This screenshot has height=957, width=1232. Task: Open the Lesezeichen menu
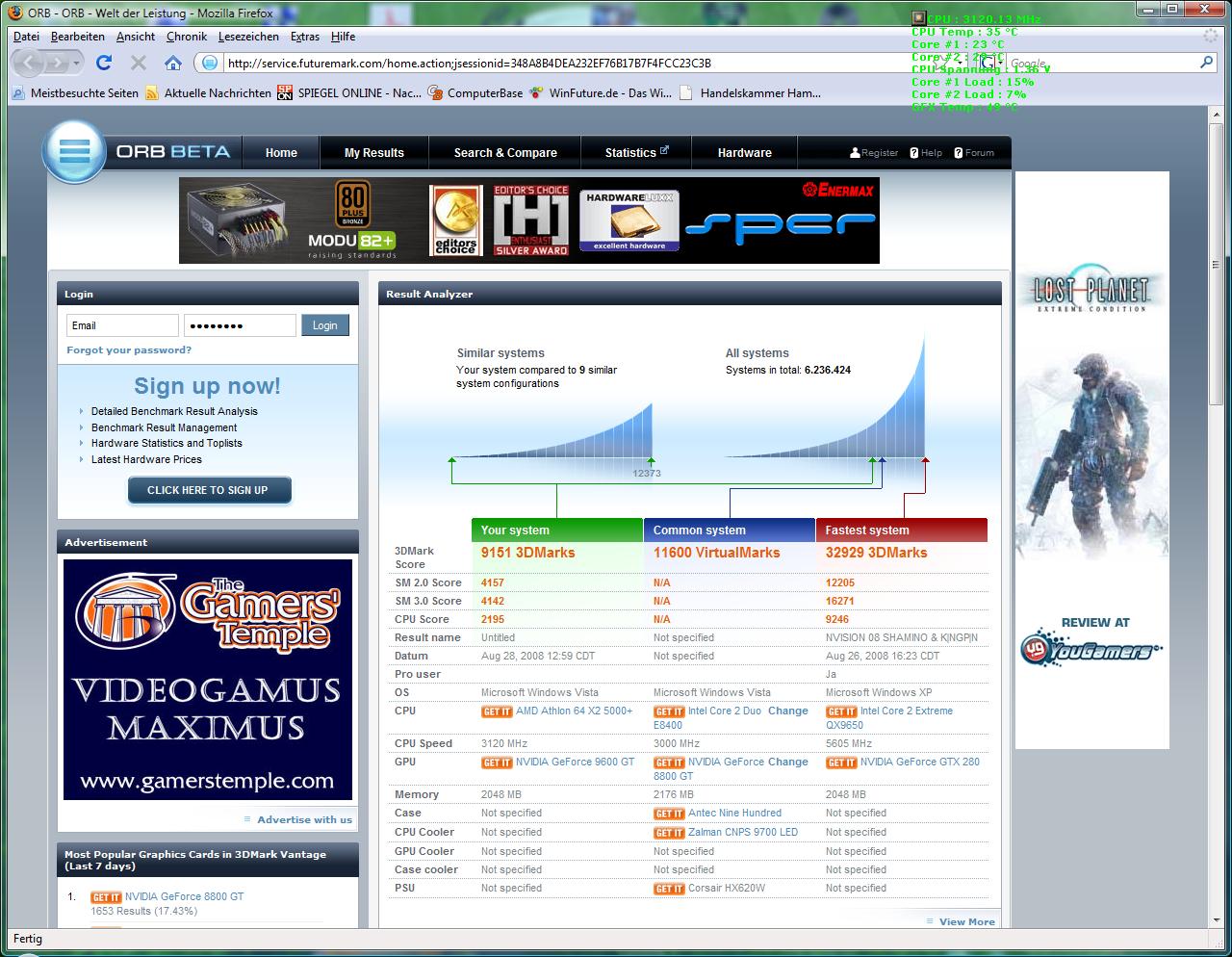pyautogui.click(x=248, y=37)
